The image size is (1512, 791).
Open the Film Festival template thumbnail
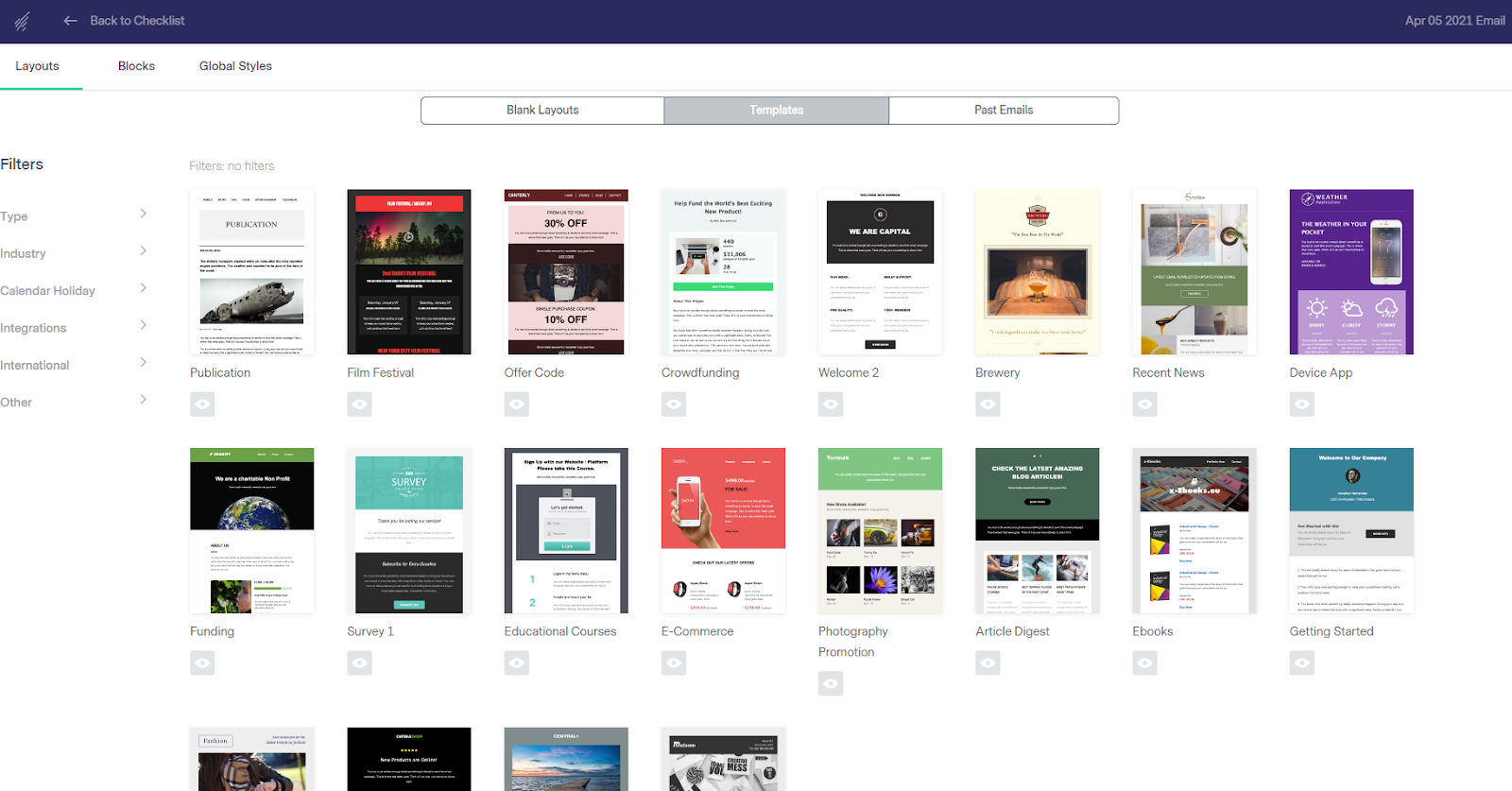pyautogui.click(x=409, y=272)
